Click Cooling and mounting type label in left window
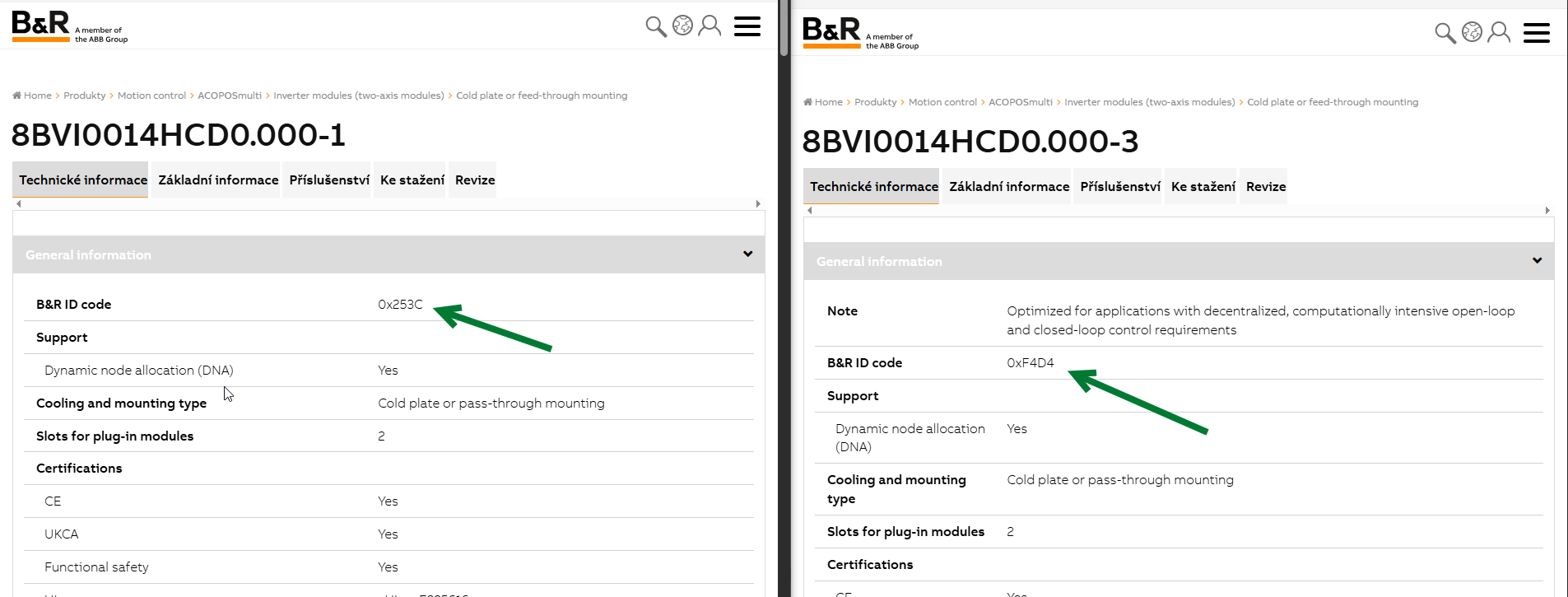This screenshot has height=597, width=1568. pyautogui.click(x=121, y=403)
